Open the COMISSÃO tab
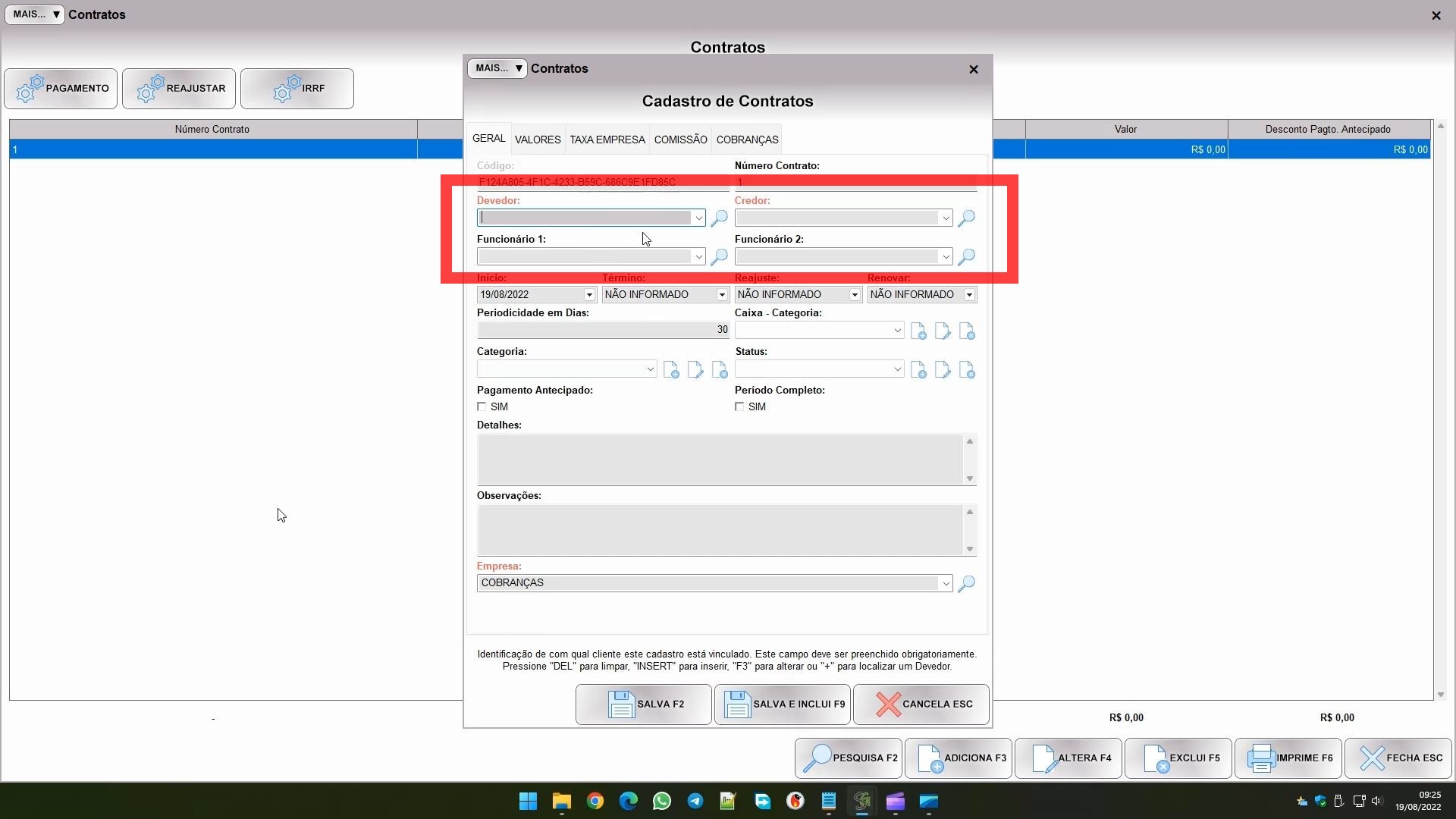Viewport: 1456px width, 819px height. [680, 140]
